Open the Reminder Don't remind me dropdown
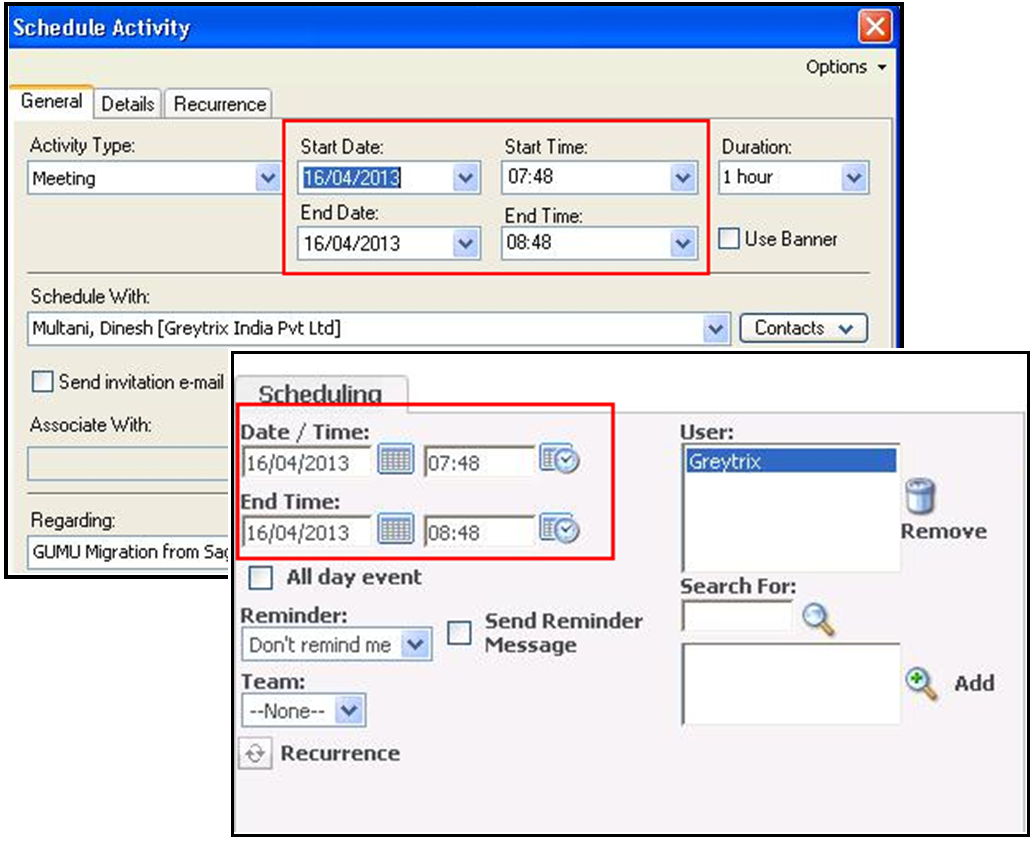This screenshot has width=1035, height=842. pos(416,644)
